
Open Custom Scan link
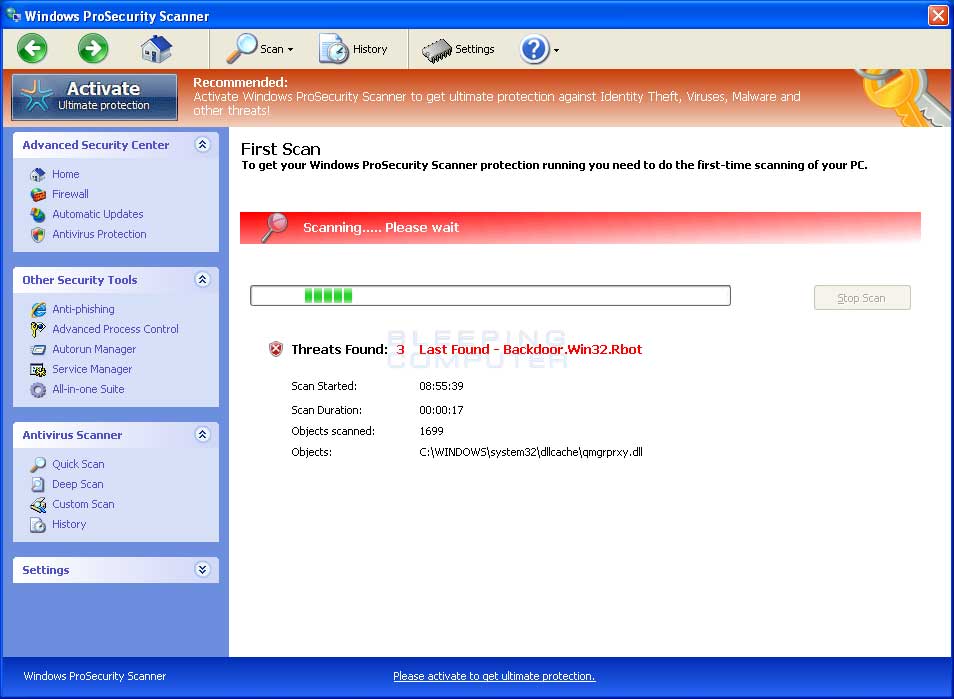pyautogui.click(x=83, y=504)
